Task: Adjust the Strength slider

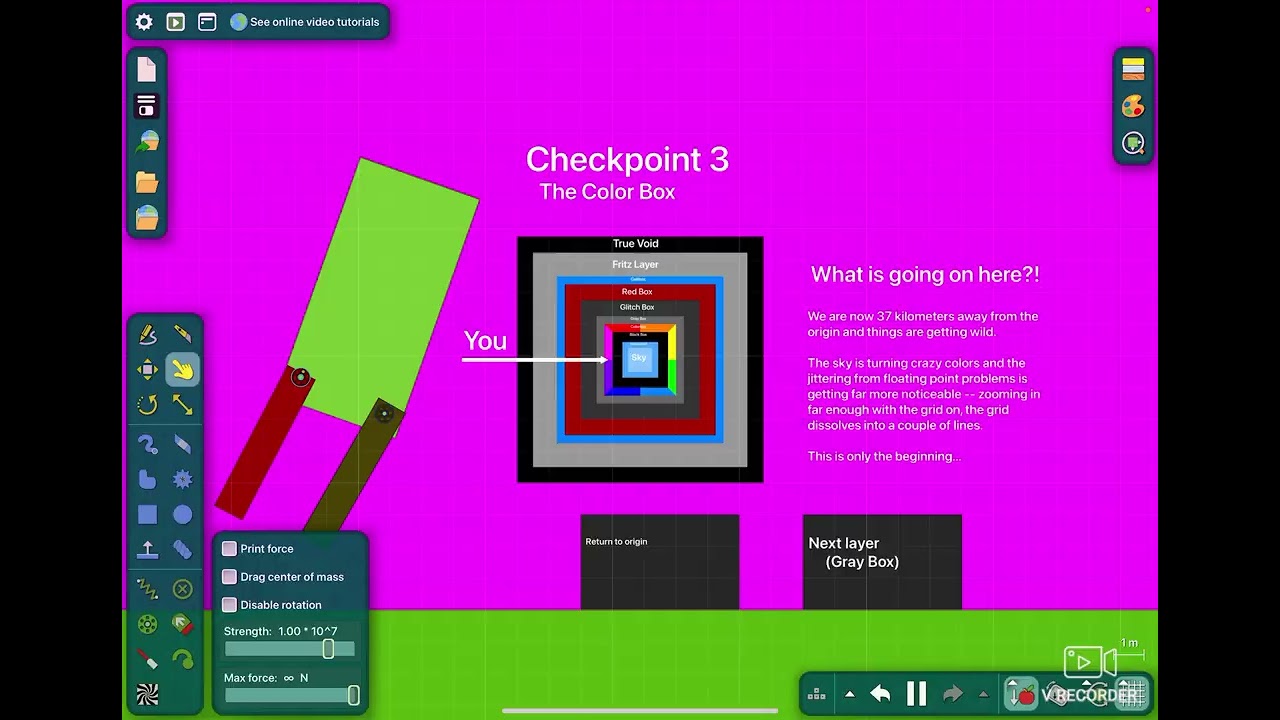Action: (289, 649)
